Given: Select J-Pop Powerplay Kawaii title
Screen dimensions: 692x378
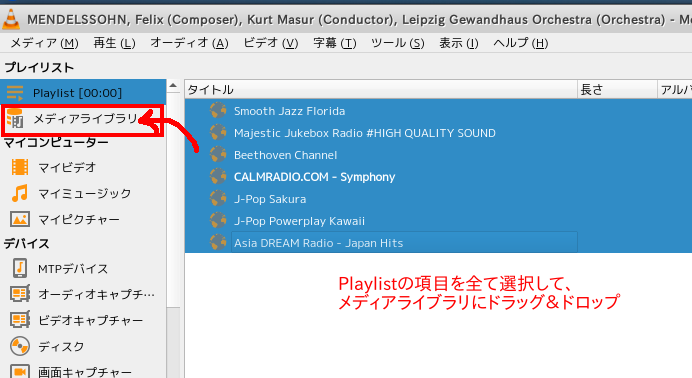Looking at the screenshot, I should pos(299,221).
